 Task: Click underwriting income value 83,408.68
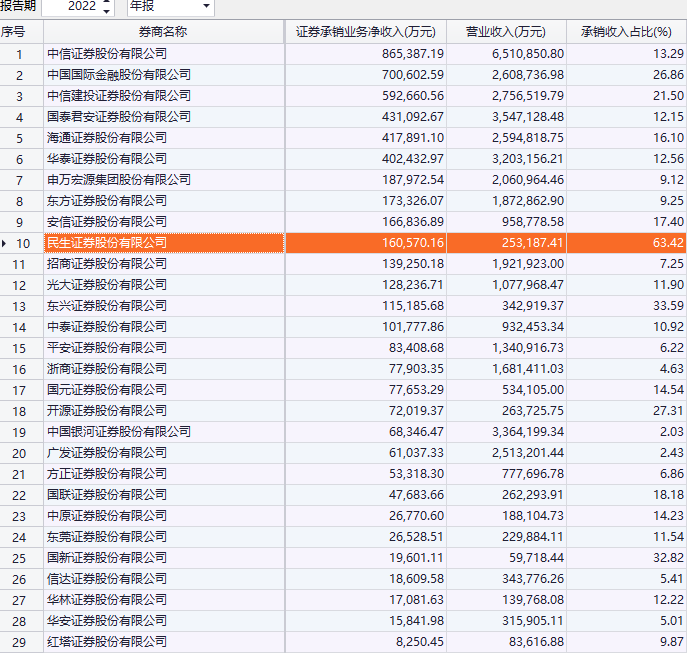pyautogui.click(x=416, y=348)
